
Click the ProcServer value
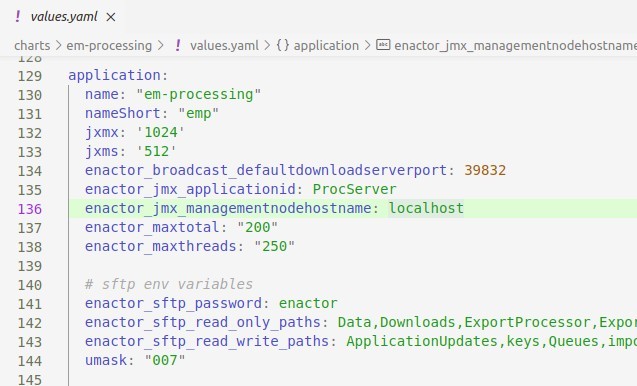(x=354, y=189)
